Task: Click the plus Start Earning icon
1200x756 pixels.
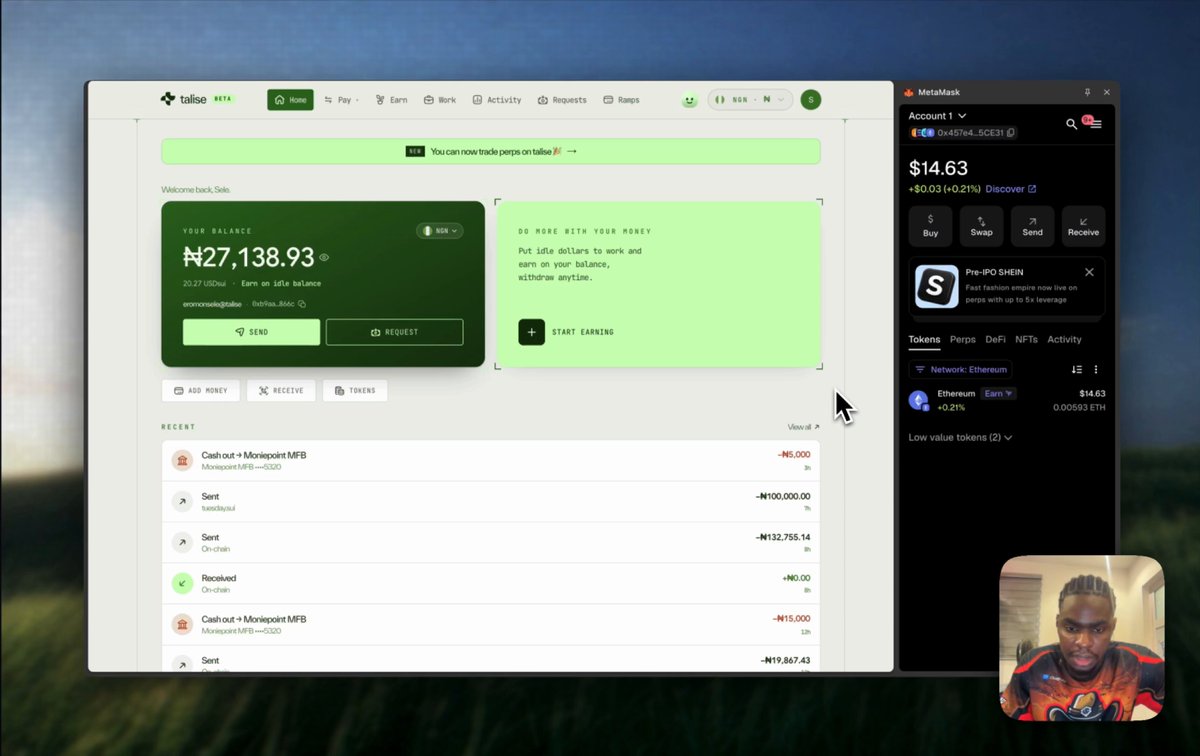Action: (531, 332)
